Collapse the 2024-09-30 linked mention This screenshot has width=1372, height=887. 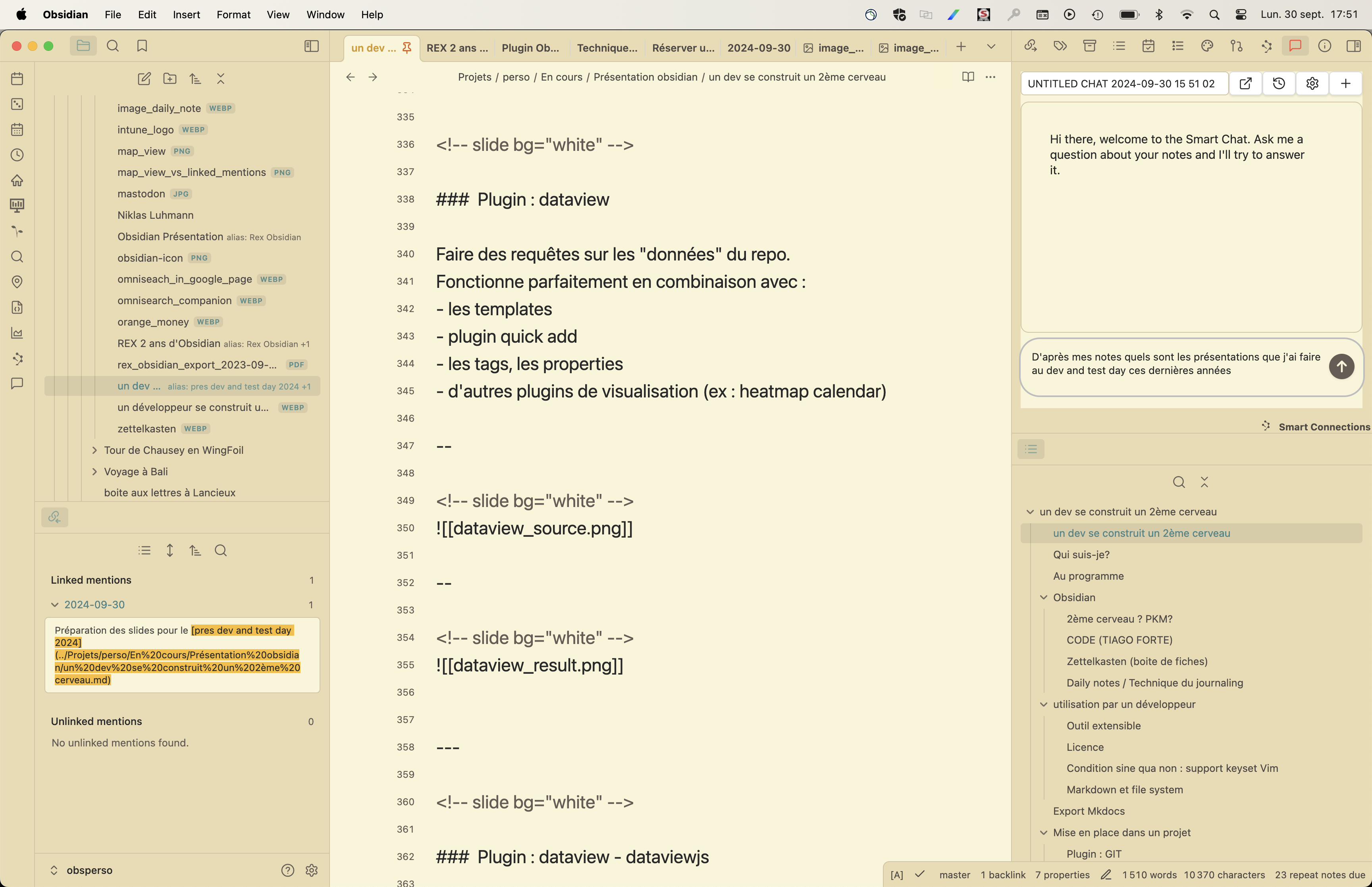click(55, 605)
